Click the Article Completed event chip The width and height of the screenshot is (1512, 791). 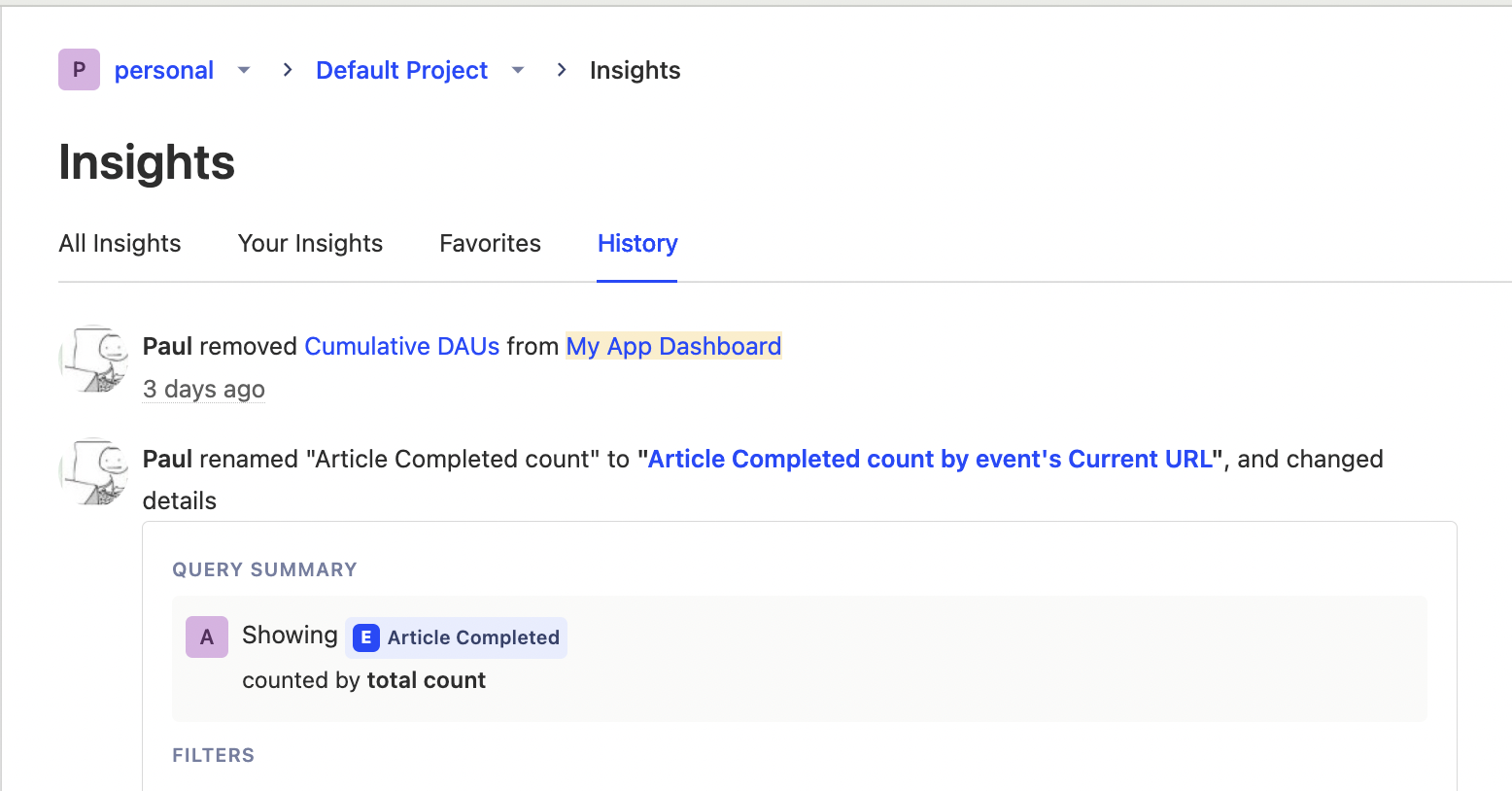[457, 637]
